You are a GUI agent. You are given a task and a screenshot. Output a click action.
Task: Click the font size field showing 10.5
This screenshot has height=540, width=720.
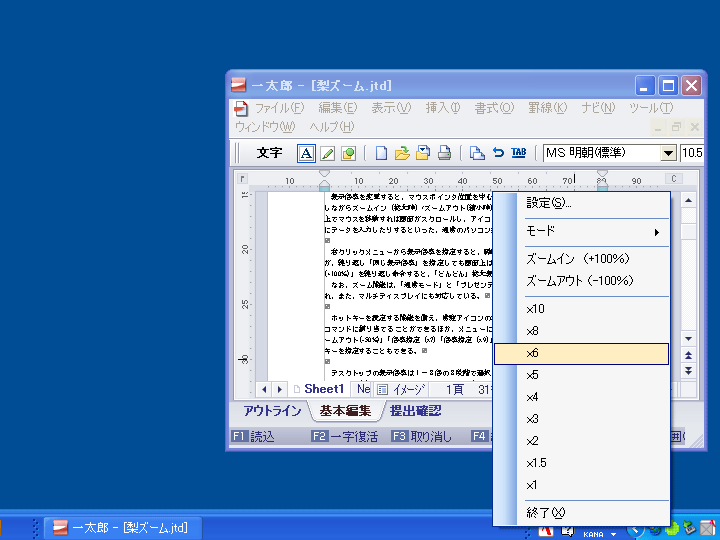tap(692, 153)
